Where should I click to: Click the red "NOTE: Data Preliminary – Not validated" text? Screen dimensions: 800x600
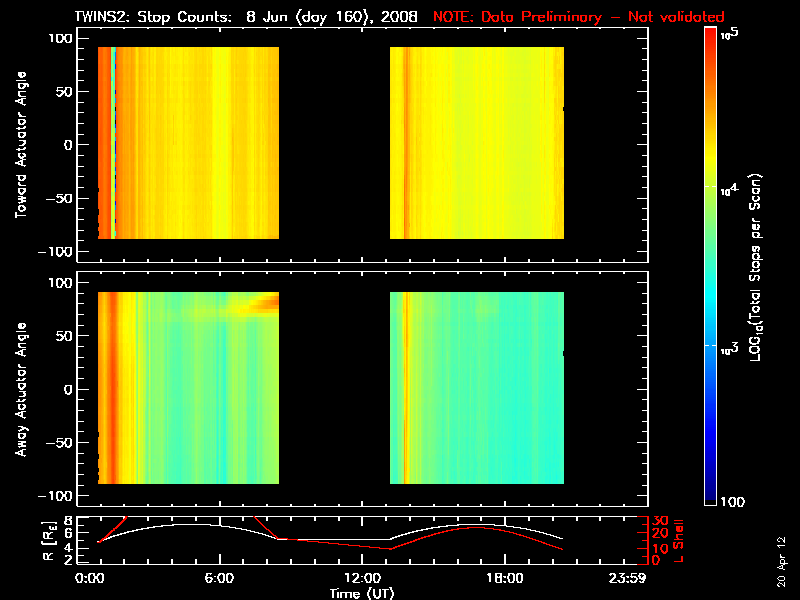point(579,17)
